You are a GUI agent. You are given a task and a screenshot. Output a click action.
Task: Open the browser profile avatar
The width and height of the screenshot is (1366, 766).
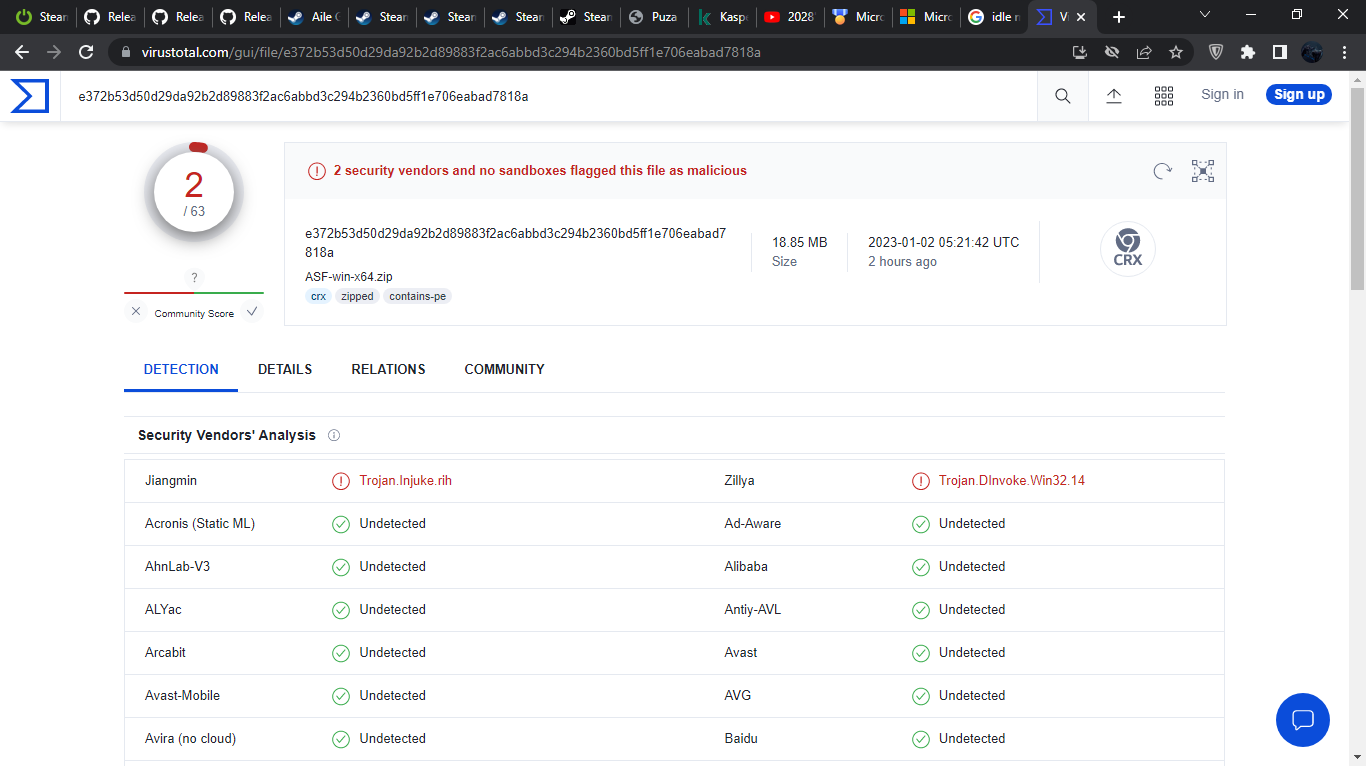pos(1312,52)
